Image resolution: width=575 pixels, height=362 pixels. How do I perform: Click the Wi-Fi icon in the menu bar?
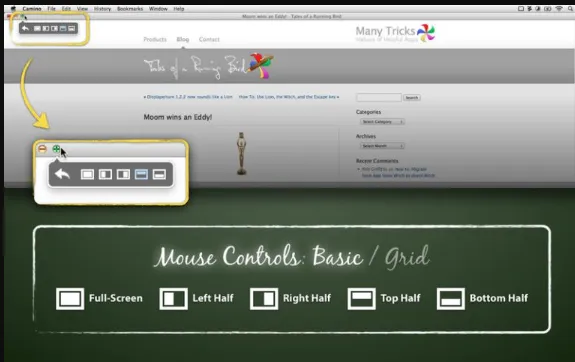559,9
